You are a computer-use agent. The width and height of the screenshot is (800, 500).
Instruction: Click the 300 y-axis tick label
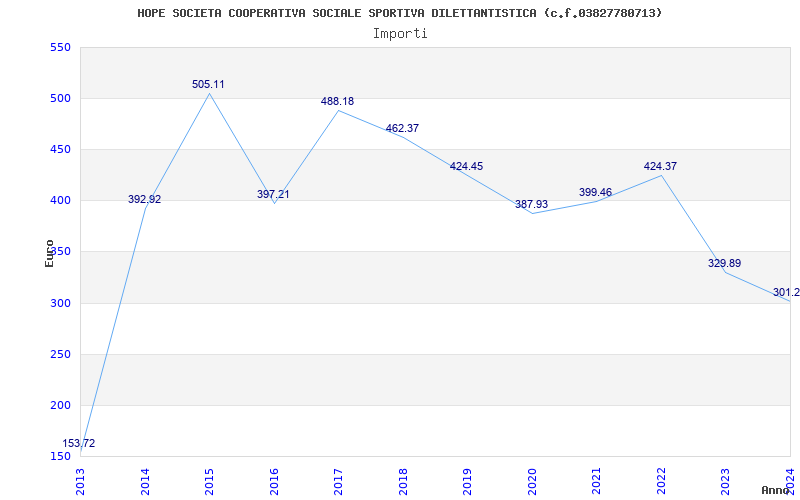[60, 303]
